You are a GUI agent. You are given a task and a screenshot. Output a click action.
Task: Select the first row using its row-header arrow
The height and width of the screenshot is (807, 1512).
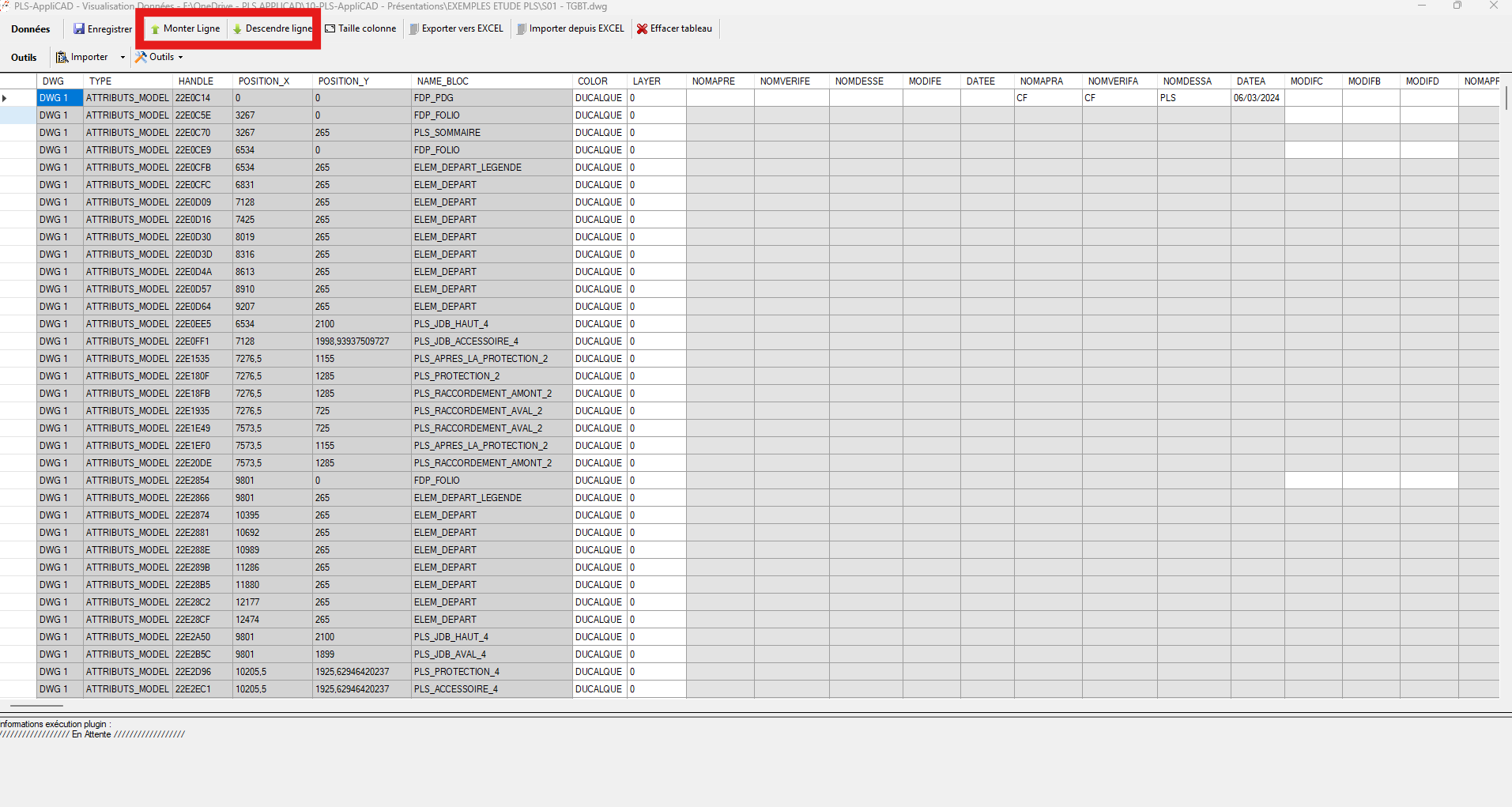click(x=6, y=98)
